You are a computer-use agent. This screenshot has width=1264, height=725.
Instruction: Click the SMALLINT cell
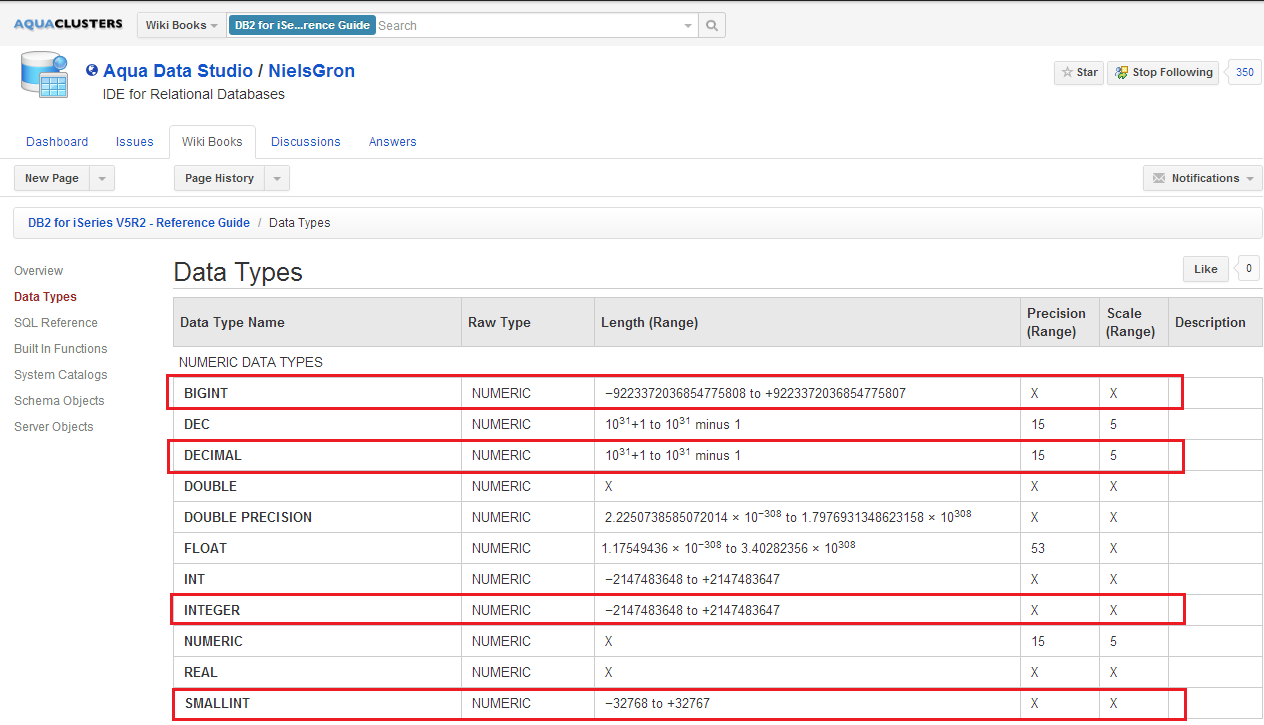[317, 703]
